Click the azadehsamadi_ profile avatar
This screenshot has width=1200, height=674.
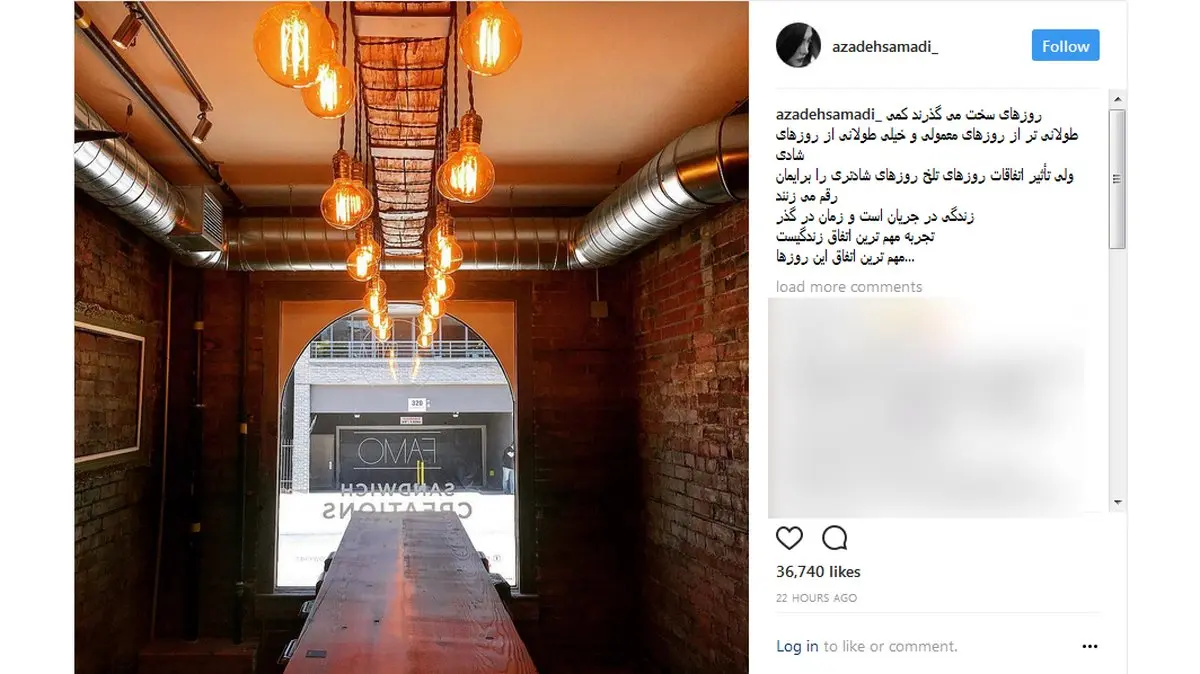click(798, 46)
